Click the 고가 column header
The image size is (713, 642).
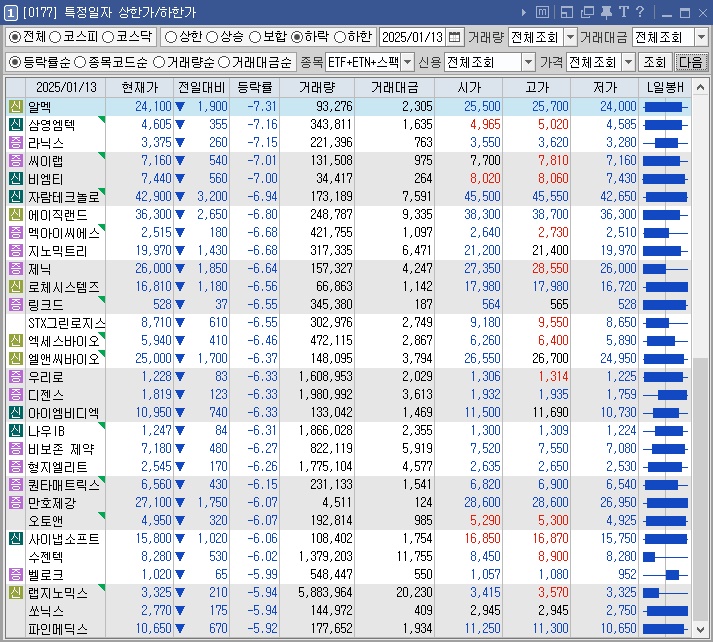tap(537, 87)
